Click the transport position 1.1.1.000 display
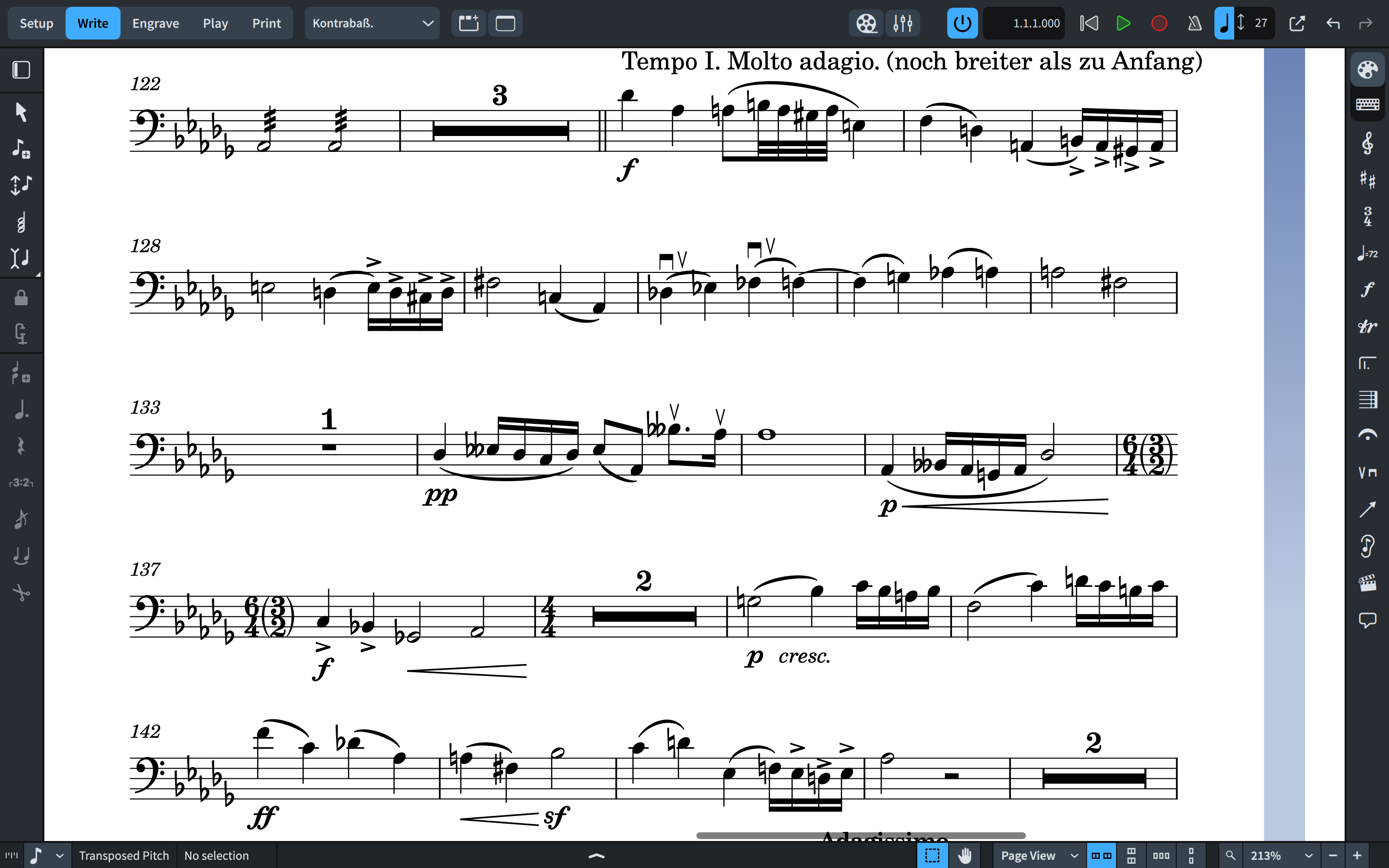This screenshot has width=1389, height=868. click(x=1024, y=24)
